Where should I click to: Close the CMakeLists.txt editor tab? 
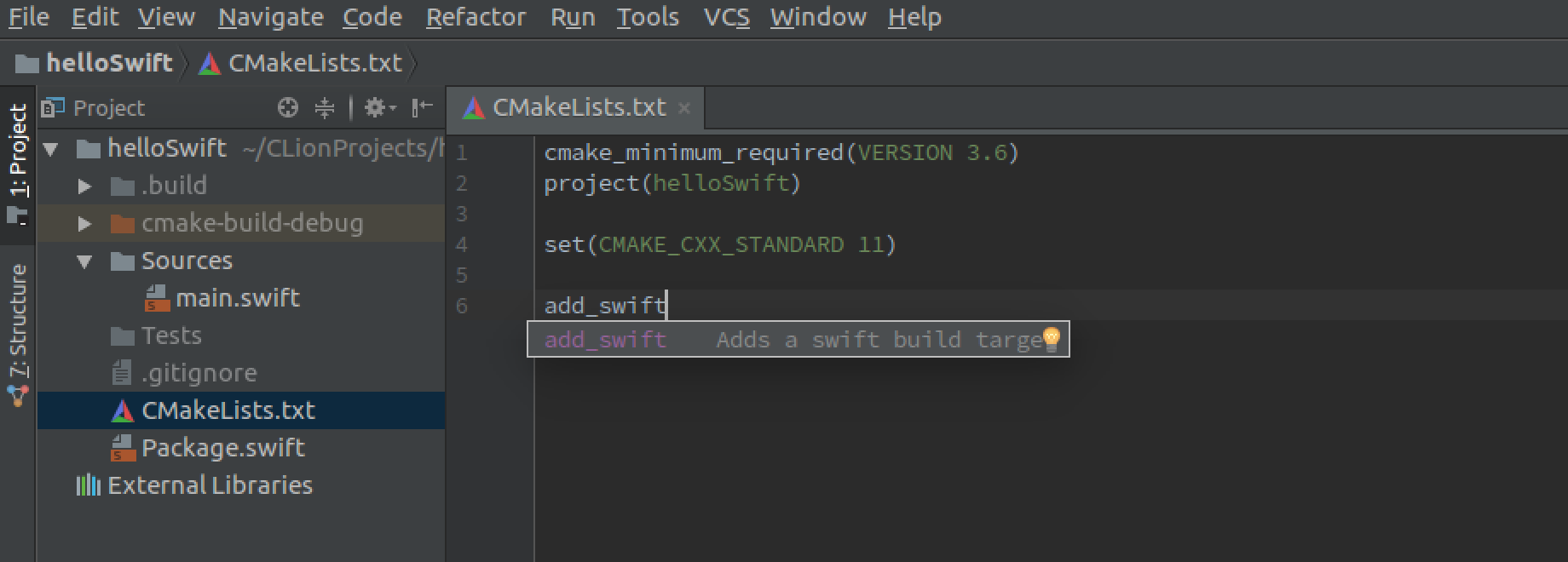tap(683, 108)
